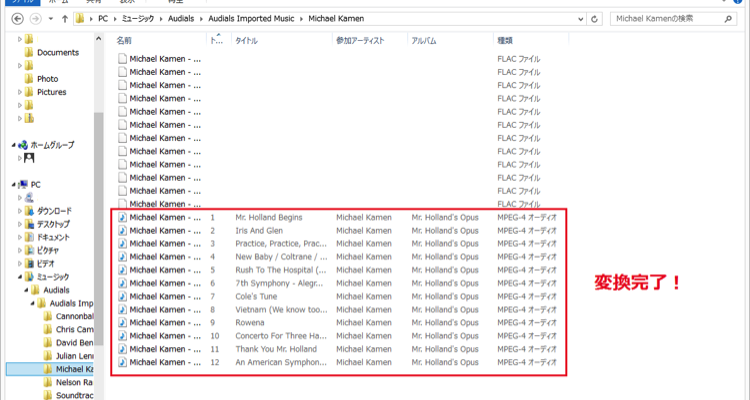Click the Michael Kamen search box

(x=669, y=18)
